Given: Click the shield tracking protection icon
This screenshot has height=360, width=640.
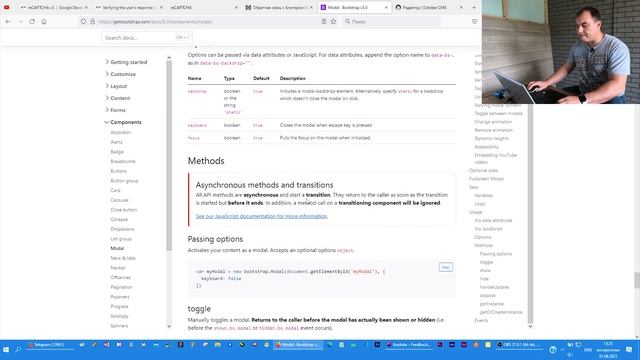Looking at the screenshot, I should pyautogui.click(x=83, y=21).
